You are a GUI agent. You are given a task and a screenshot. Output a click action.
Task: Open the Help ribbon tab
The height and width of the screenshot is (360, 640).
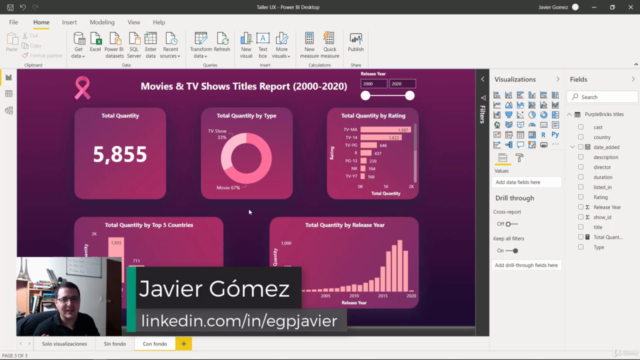pyautogui.click(x=159, y=22)
